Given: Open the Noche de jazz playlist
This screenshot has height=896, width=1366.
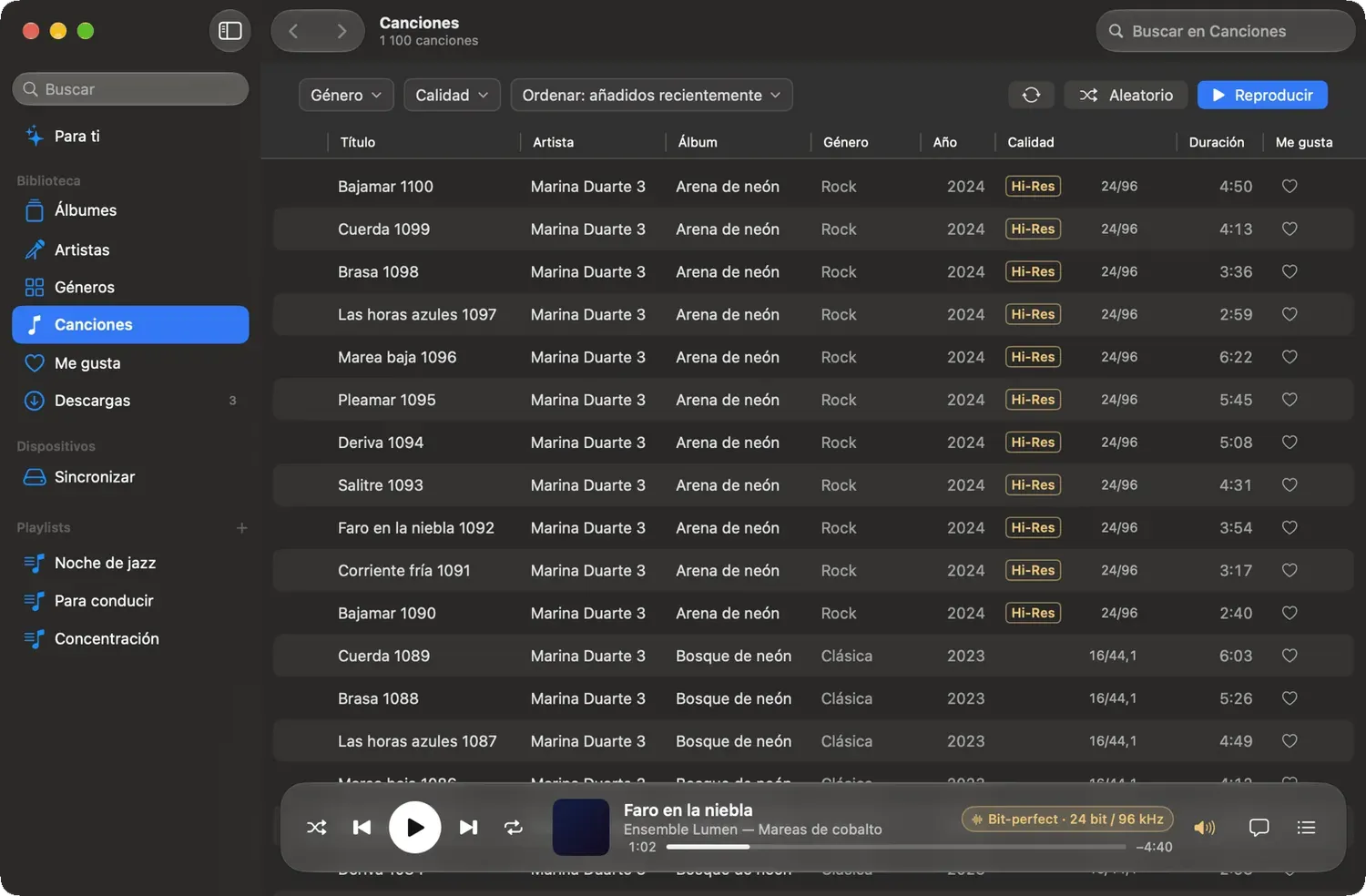Looking at the screenshot, I should 130,563.
